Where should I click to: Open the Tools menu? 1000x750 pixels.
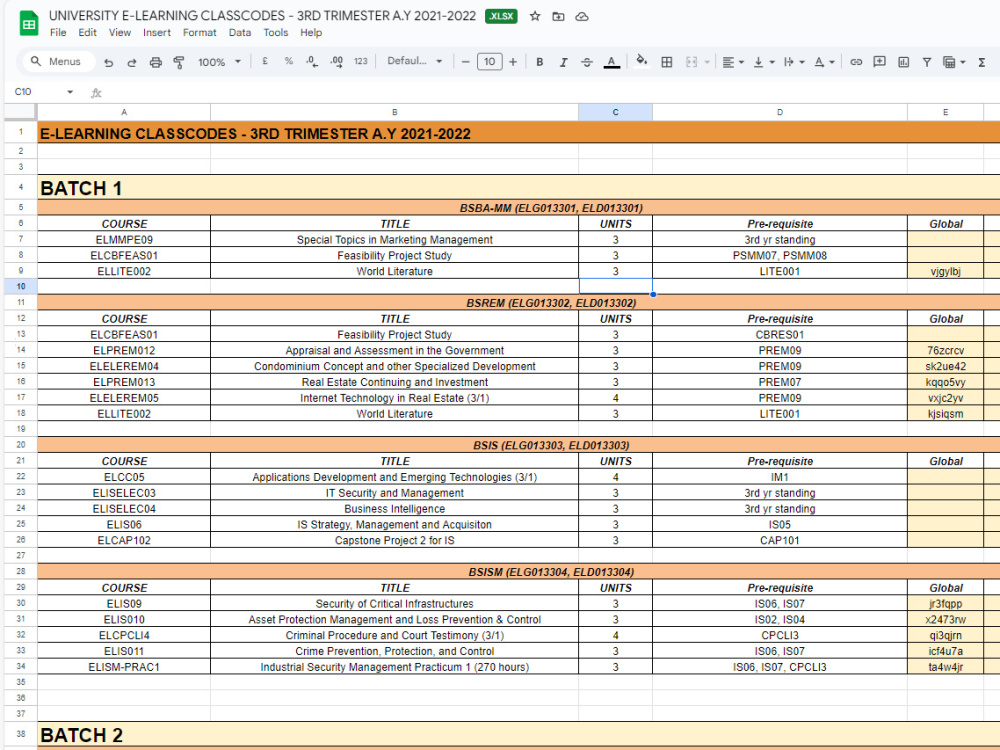[276, 33]
